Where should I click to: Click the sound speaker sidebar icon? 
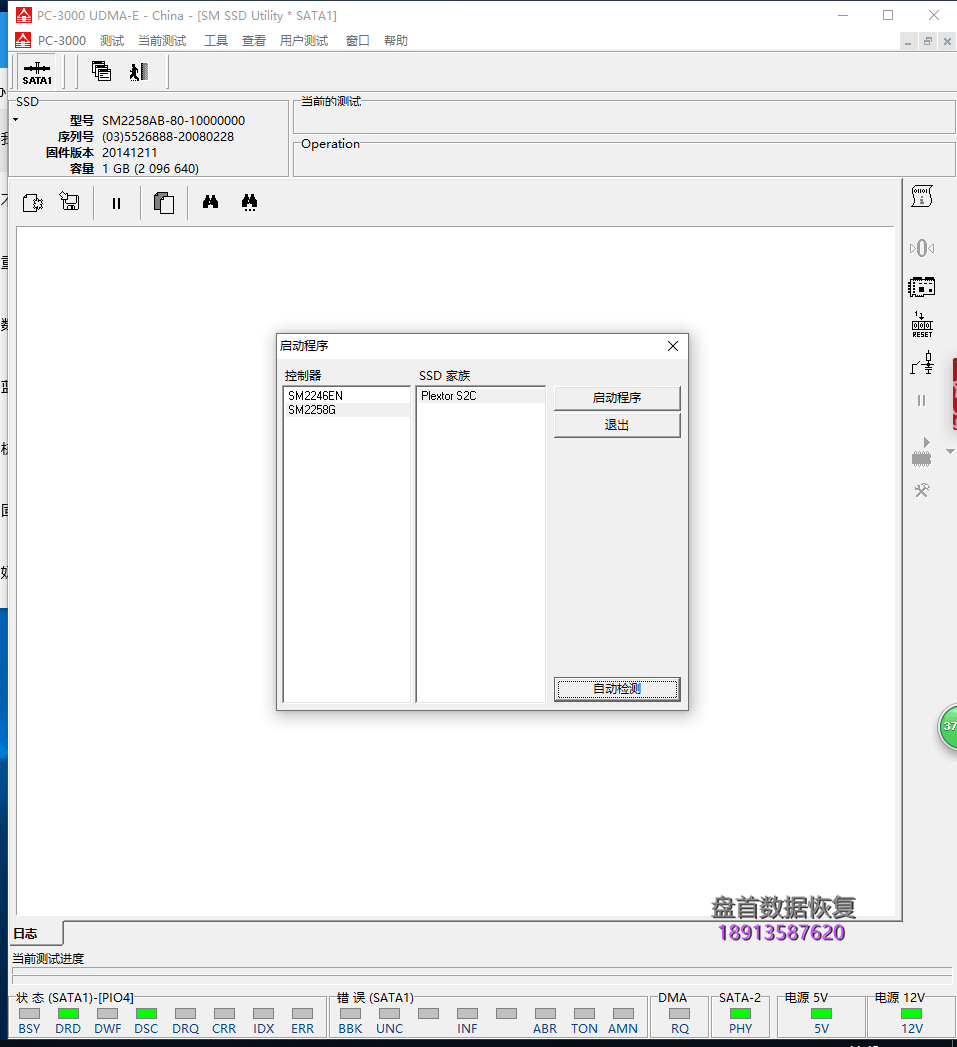[922, 248]
